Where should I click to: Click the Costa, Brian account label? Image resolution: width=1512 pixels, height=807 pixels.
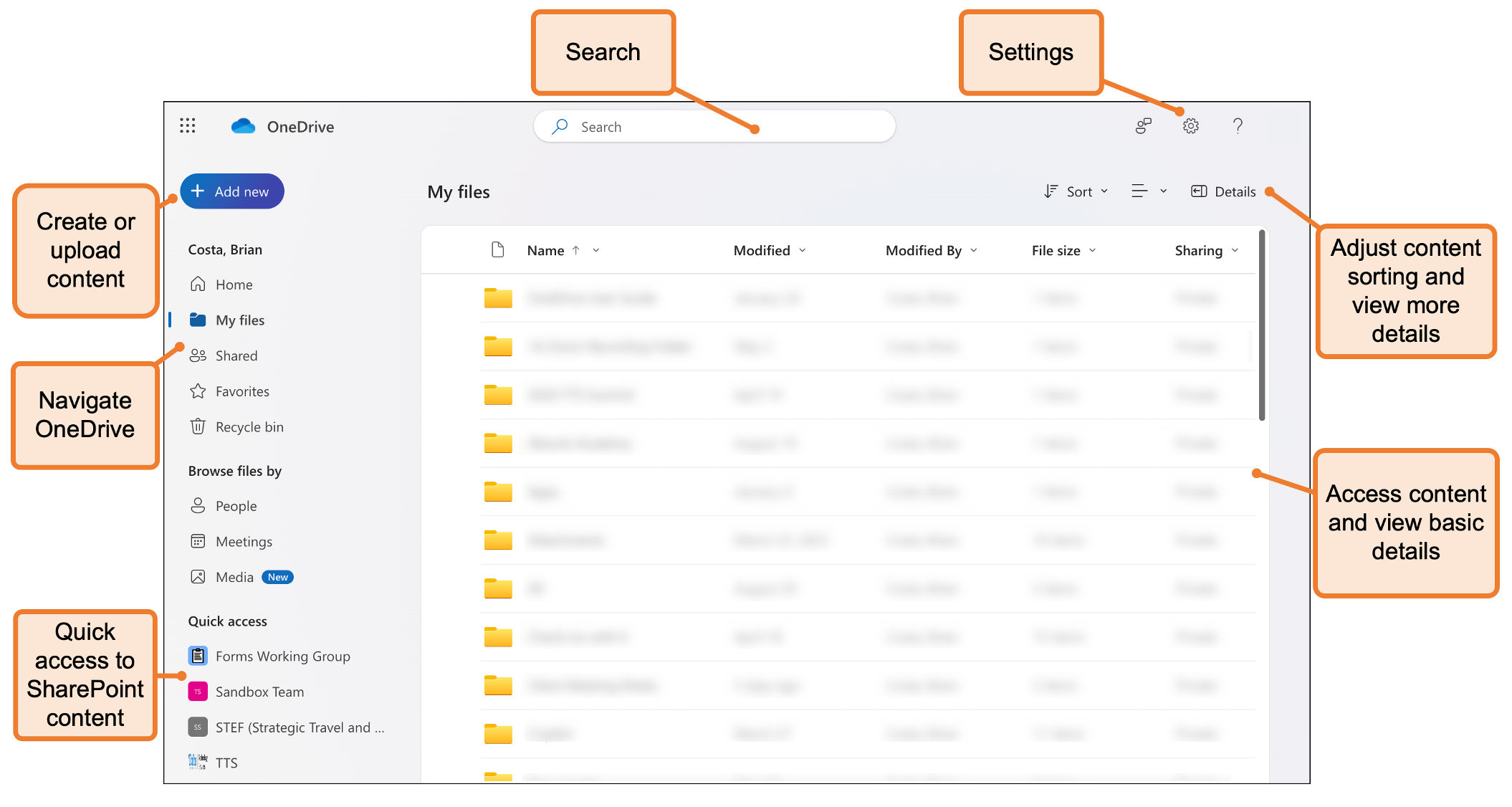tap(225, 249)
